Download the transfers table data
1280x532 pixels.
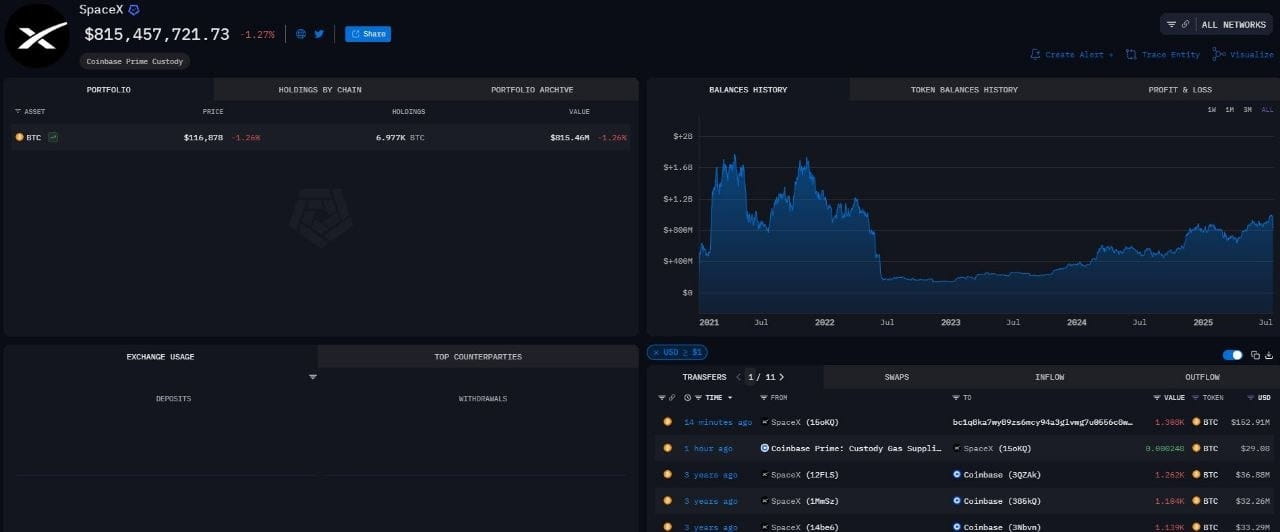1268,355
